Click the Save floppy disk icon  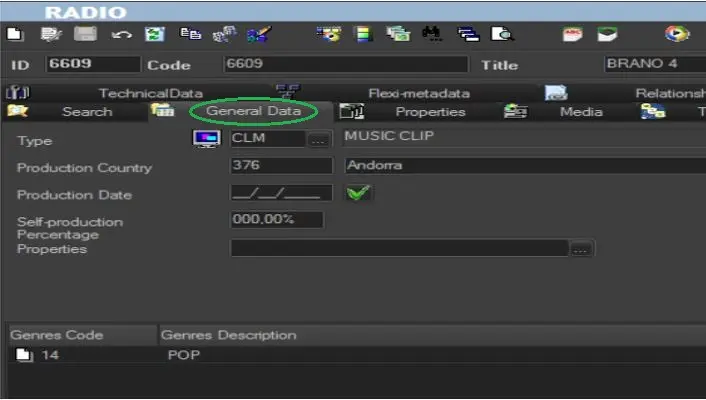click(x=86, y=34)
